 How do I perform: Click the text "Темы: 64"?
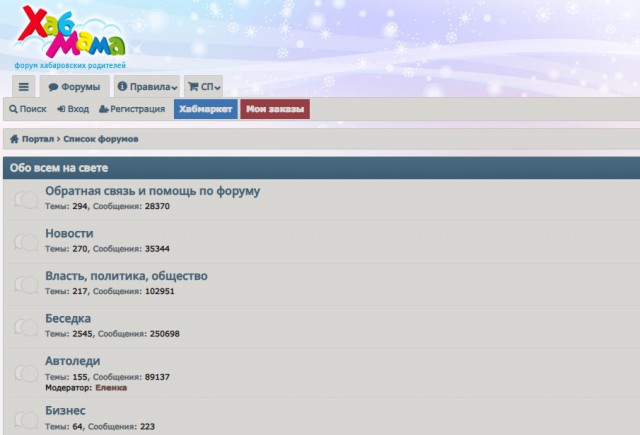64,427
